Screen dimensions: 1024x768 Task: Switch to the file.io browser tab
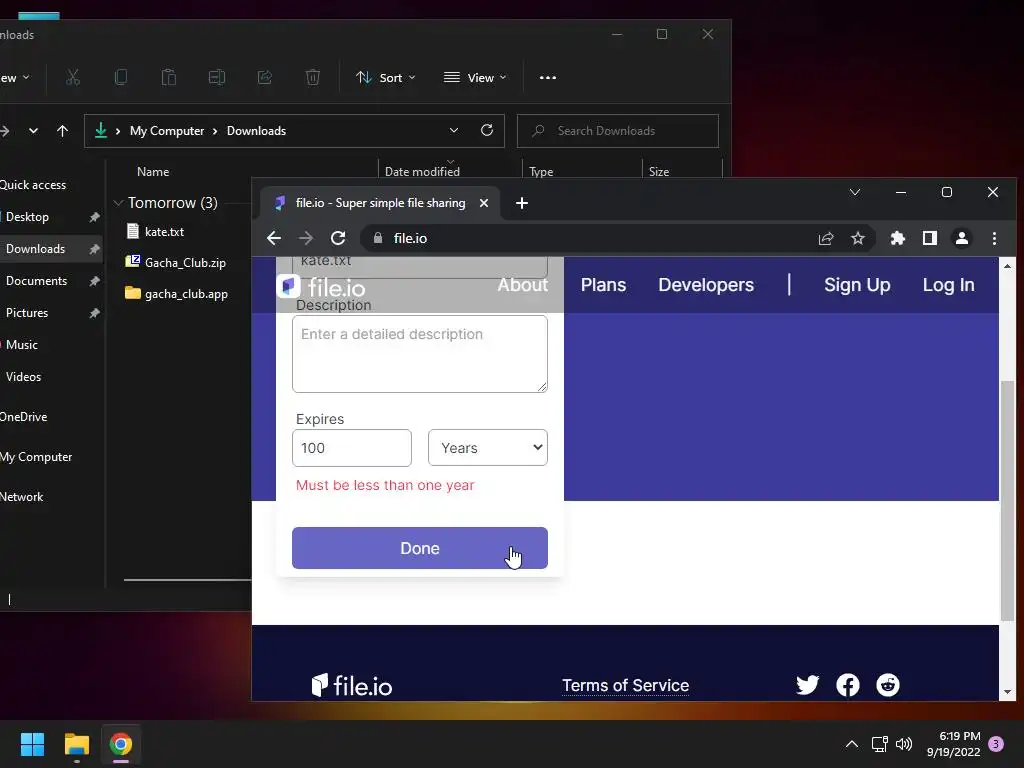coord(380,203)
